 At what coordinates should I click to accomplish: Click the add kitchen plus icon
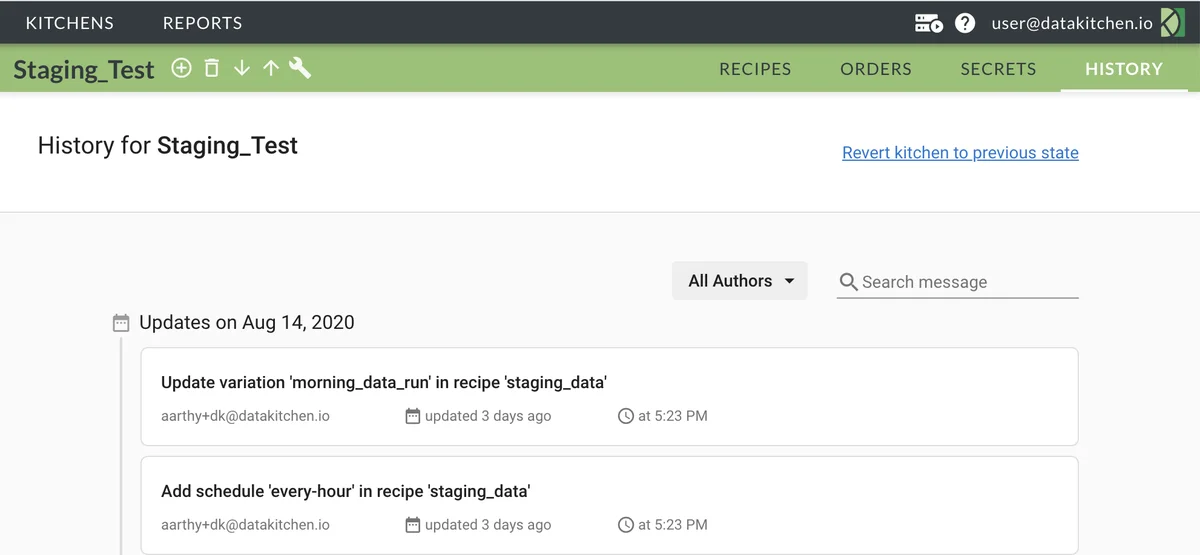click(x=181, y=68)
